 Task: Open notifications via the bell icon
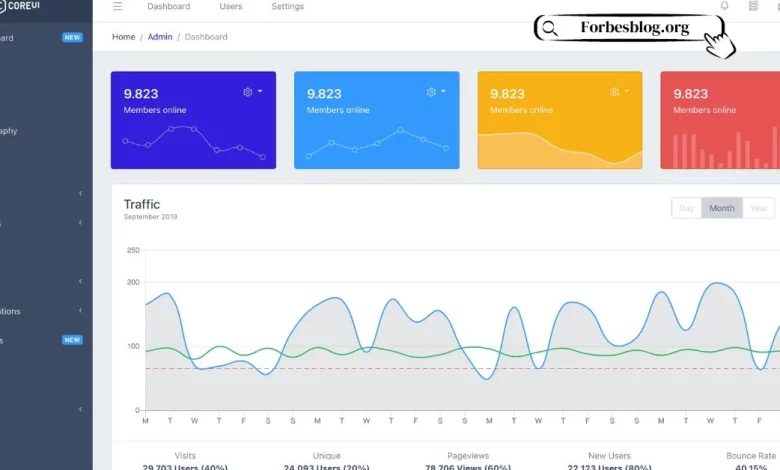pos(724,5)
